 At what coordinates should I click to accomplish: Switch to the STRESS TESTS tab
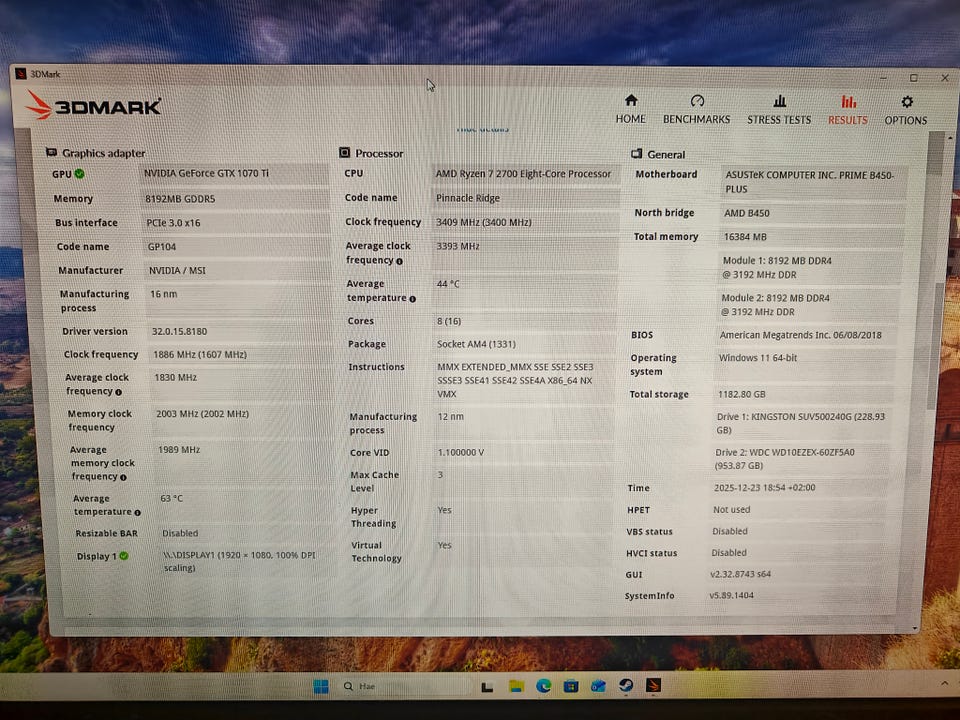779,110
